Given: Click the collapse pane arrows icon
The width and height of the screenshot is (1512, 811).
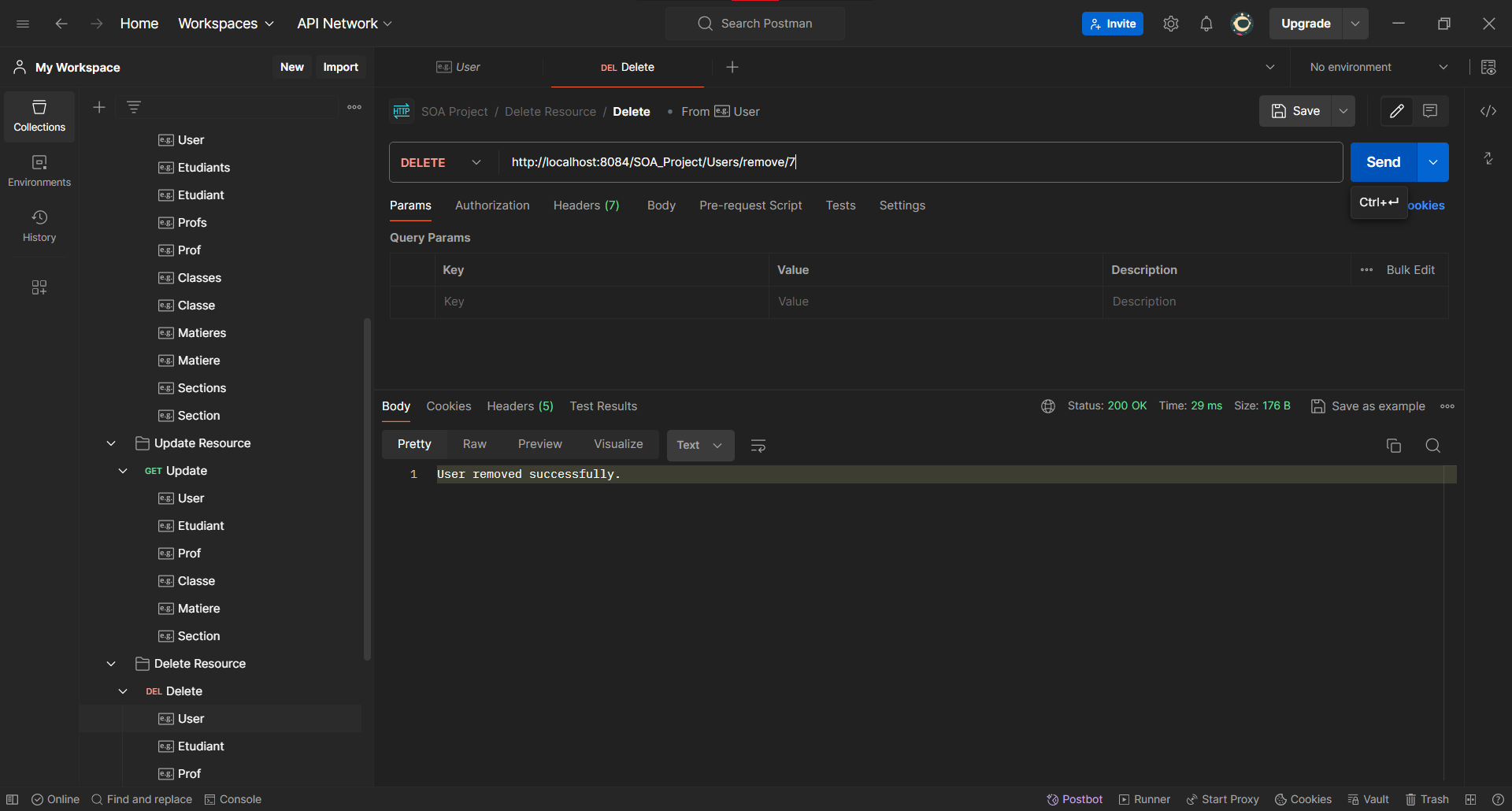Looking at the screenshot, I should coord(1488,158).
